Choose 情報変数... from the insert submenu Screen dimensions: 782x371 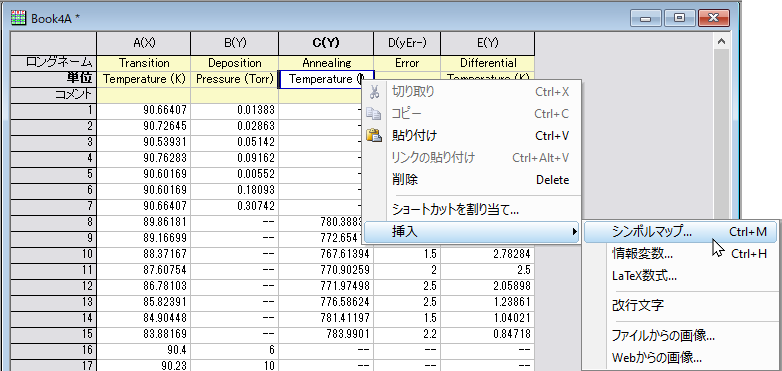click(680, 253)
